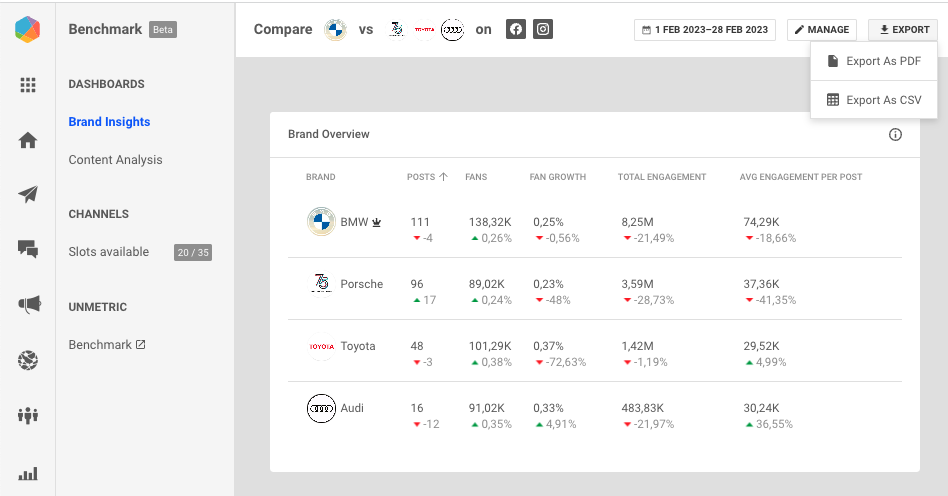Click Audi total engagement 483,83K

(x=643, y=408)
